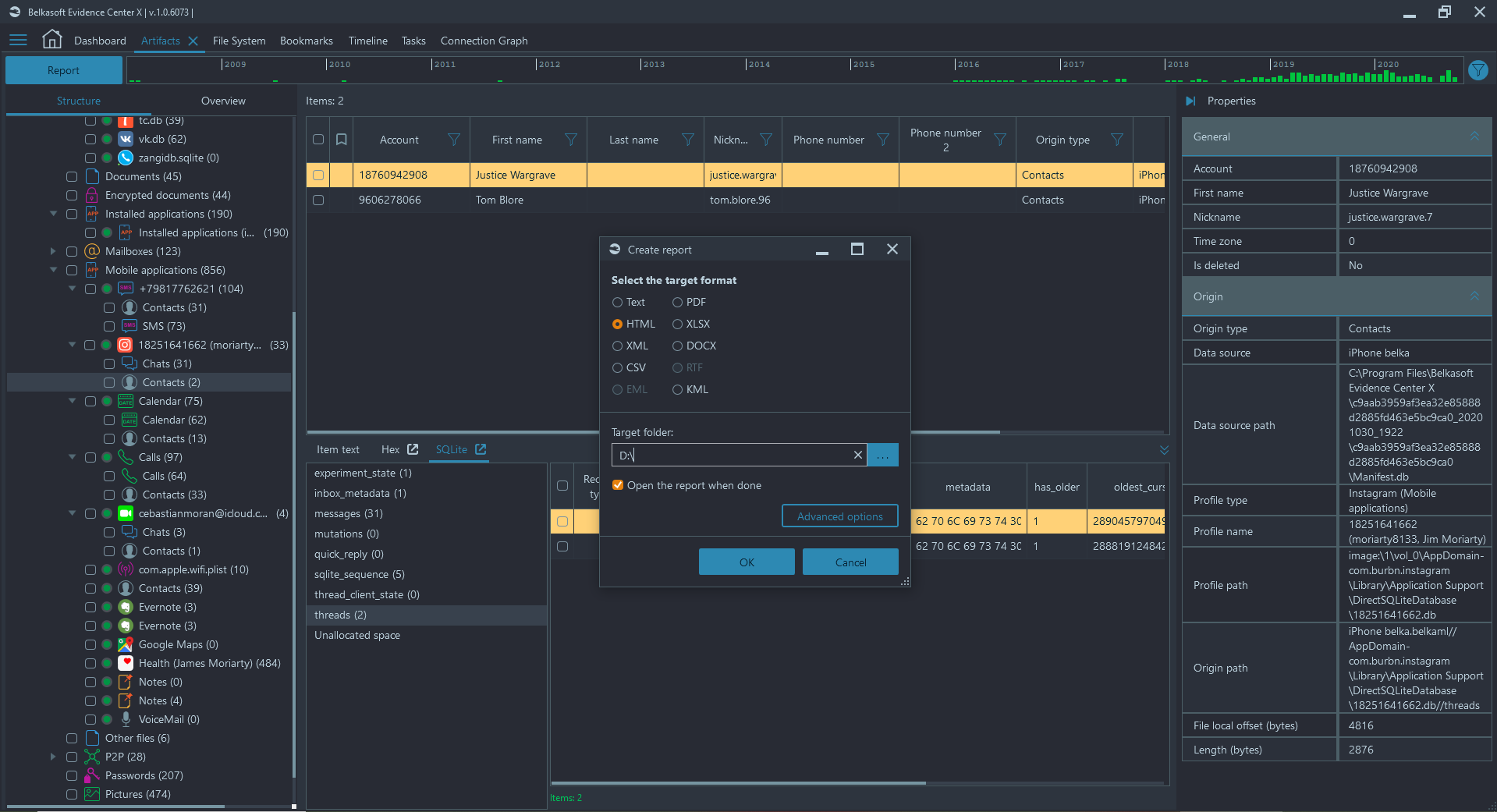Image resolution: width=1497 pixels, height=812 pixels.
Task: Switch to the Overview tab
Action: (223, 101)
